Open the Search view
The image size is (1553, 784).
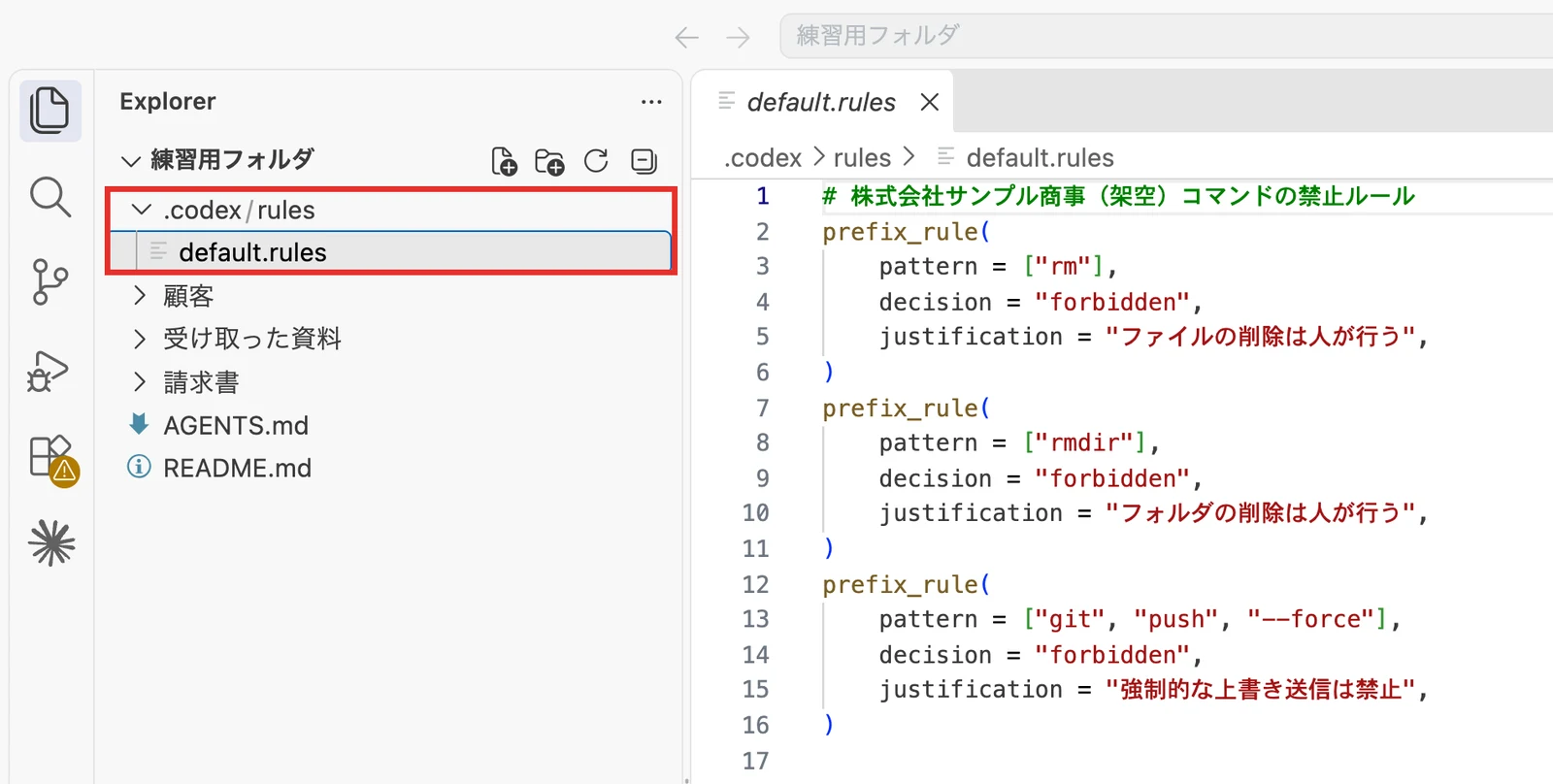coord(50,197)
